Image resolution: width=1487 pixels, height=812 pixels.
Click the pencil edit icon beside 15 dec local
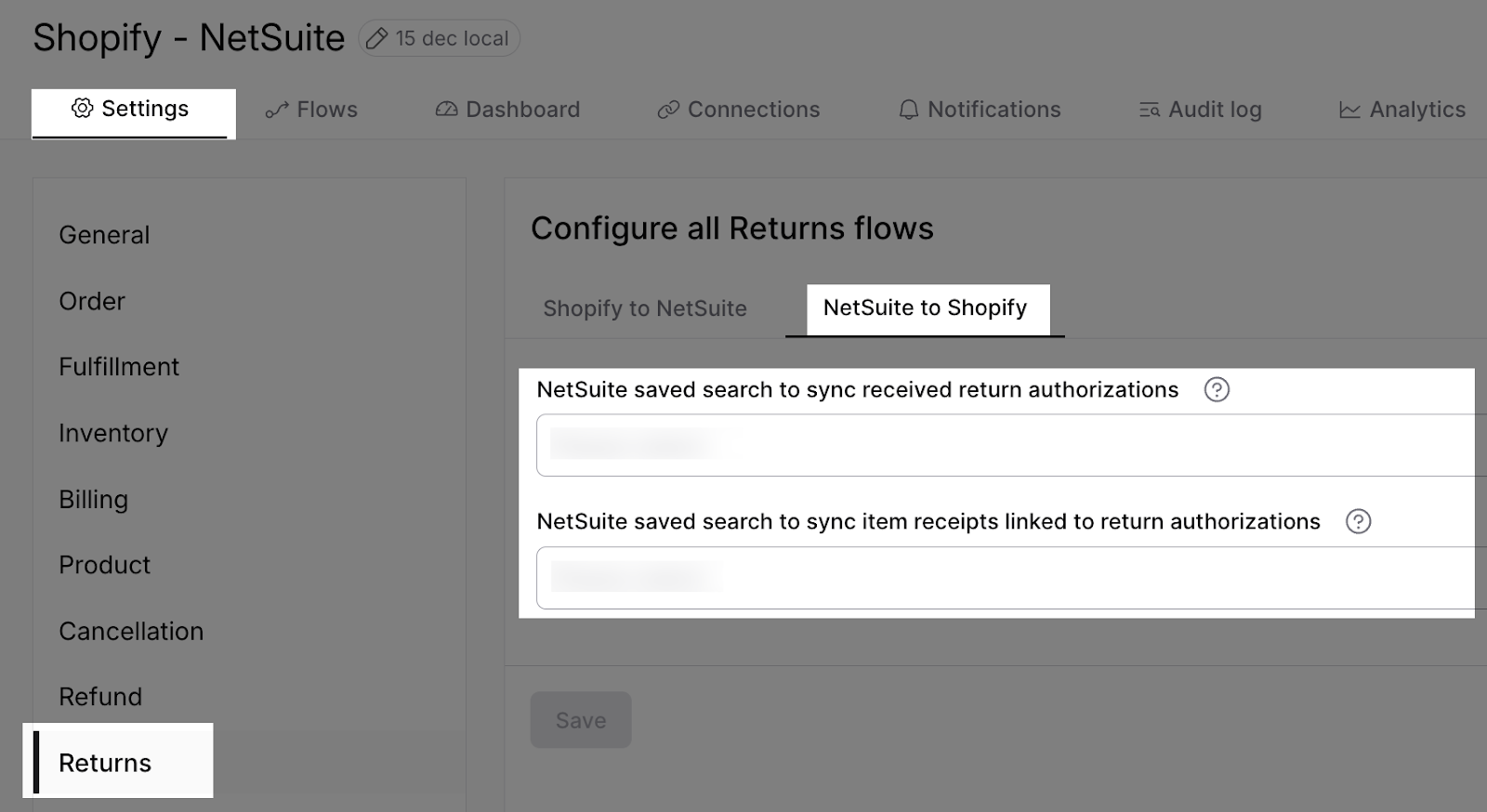coord(376,38)
